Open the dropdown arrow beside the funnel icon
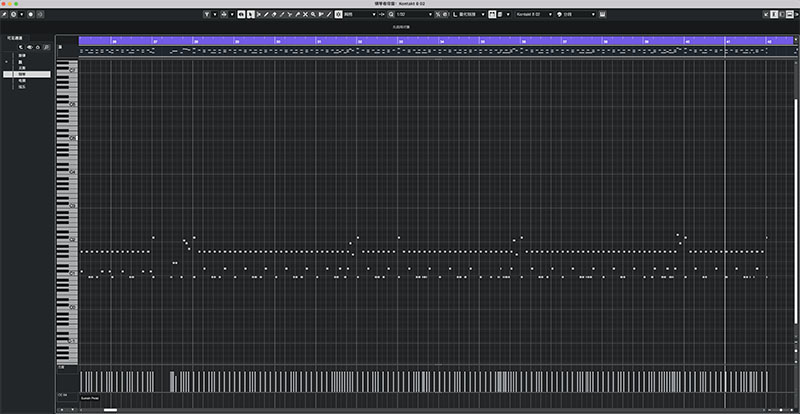This screenshot has height=414, width=800. 215,14
